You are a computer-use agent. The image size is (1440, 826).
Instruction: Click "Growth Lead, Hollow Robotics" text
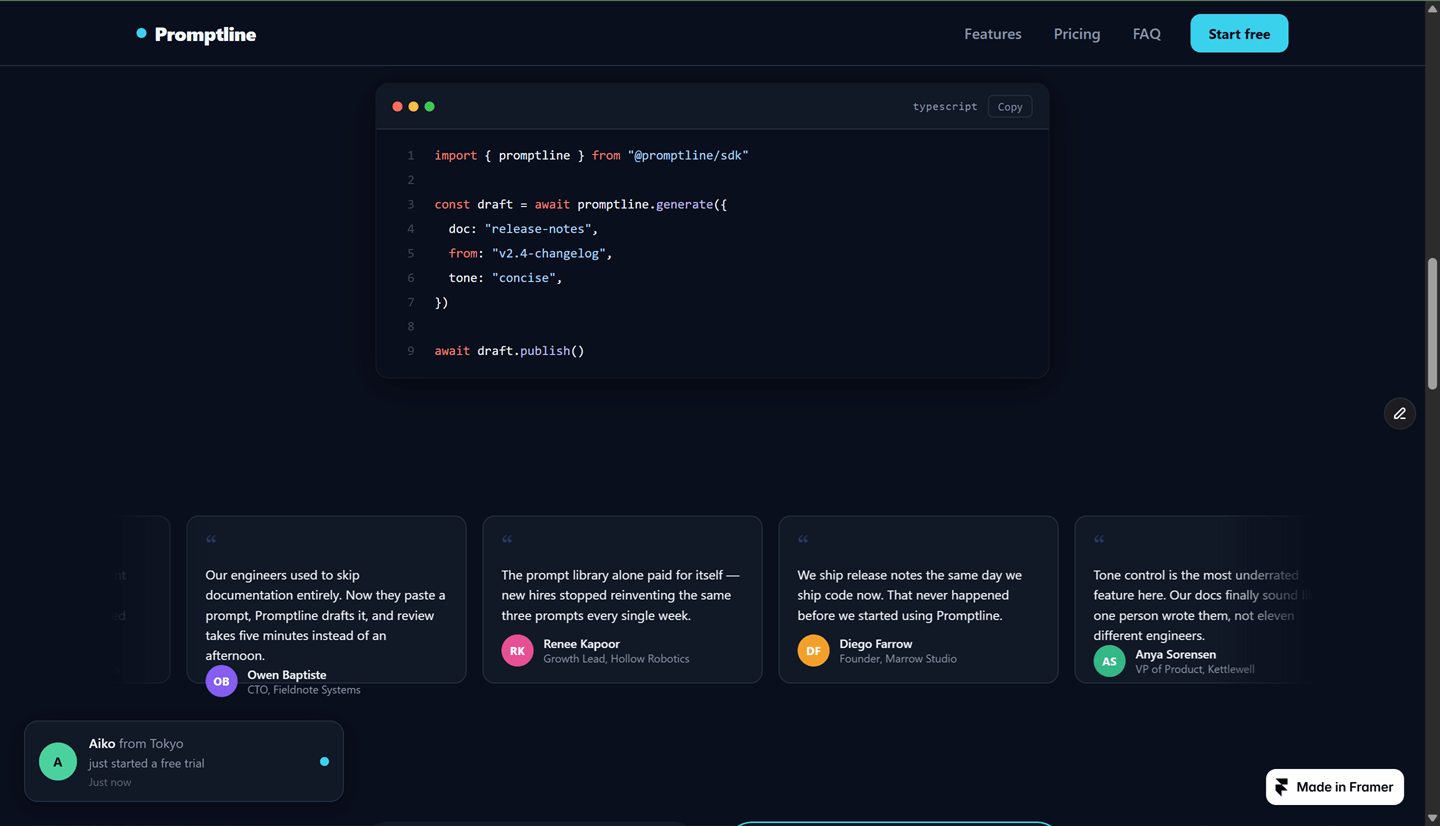coord(616,659)
